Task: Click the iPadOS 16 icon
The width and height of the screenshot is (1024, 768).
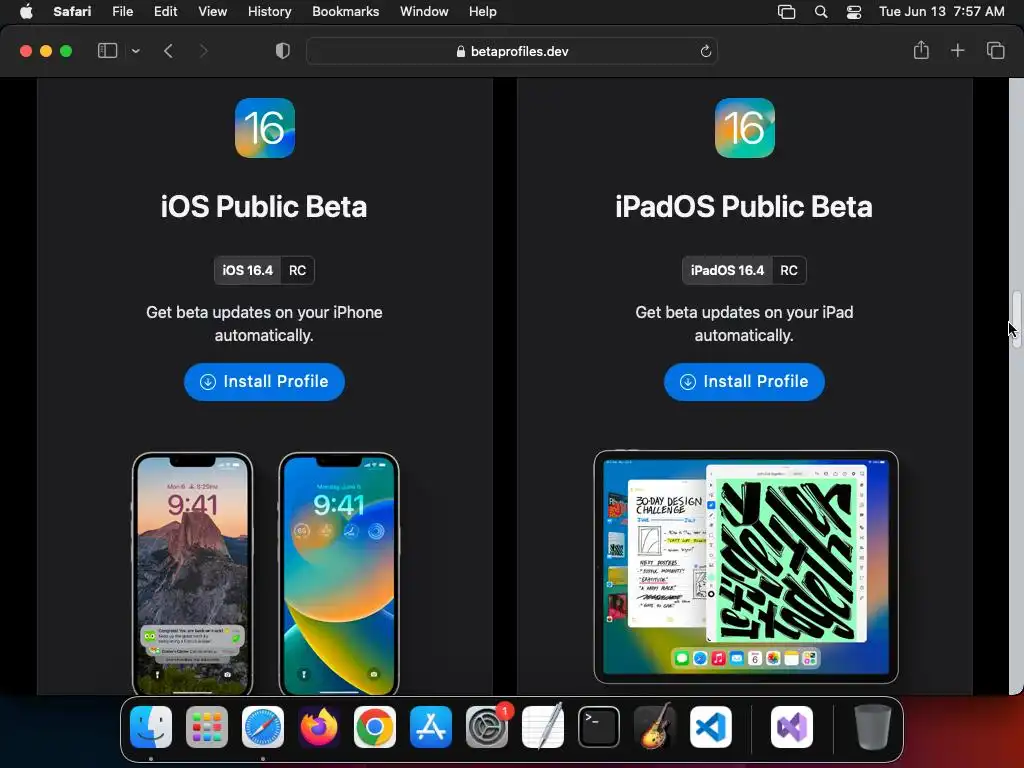Action: click(x=744, y=128)
